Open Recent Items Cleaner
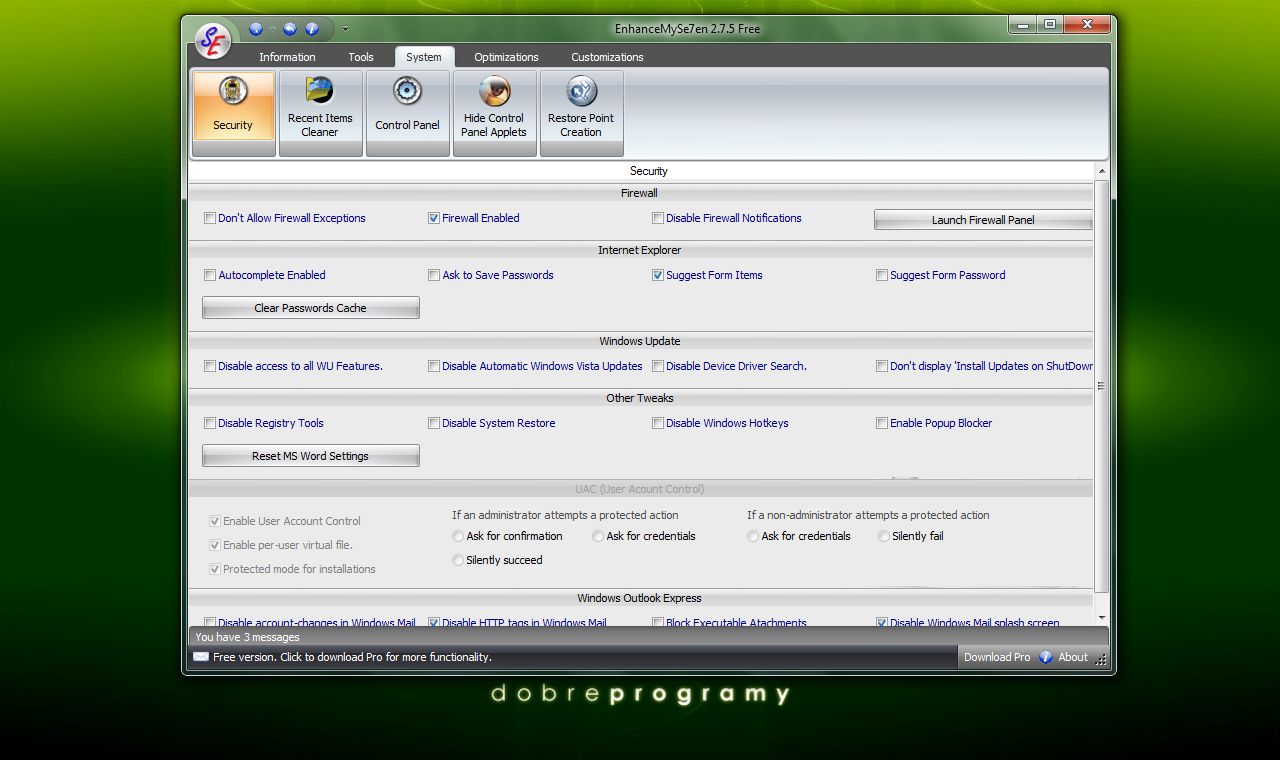Image resolution: width=1280 pixels, height=760 pixels. (x=320, y=113)
